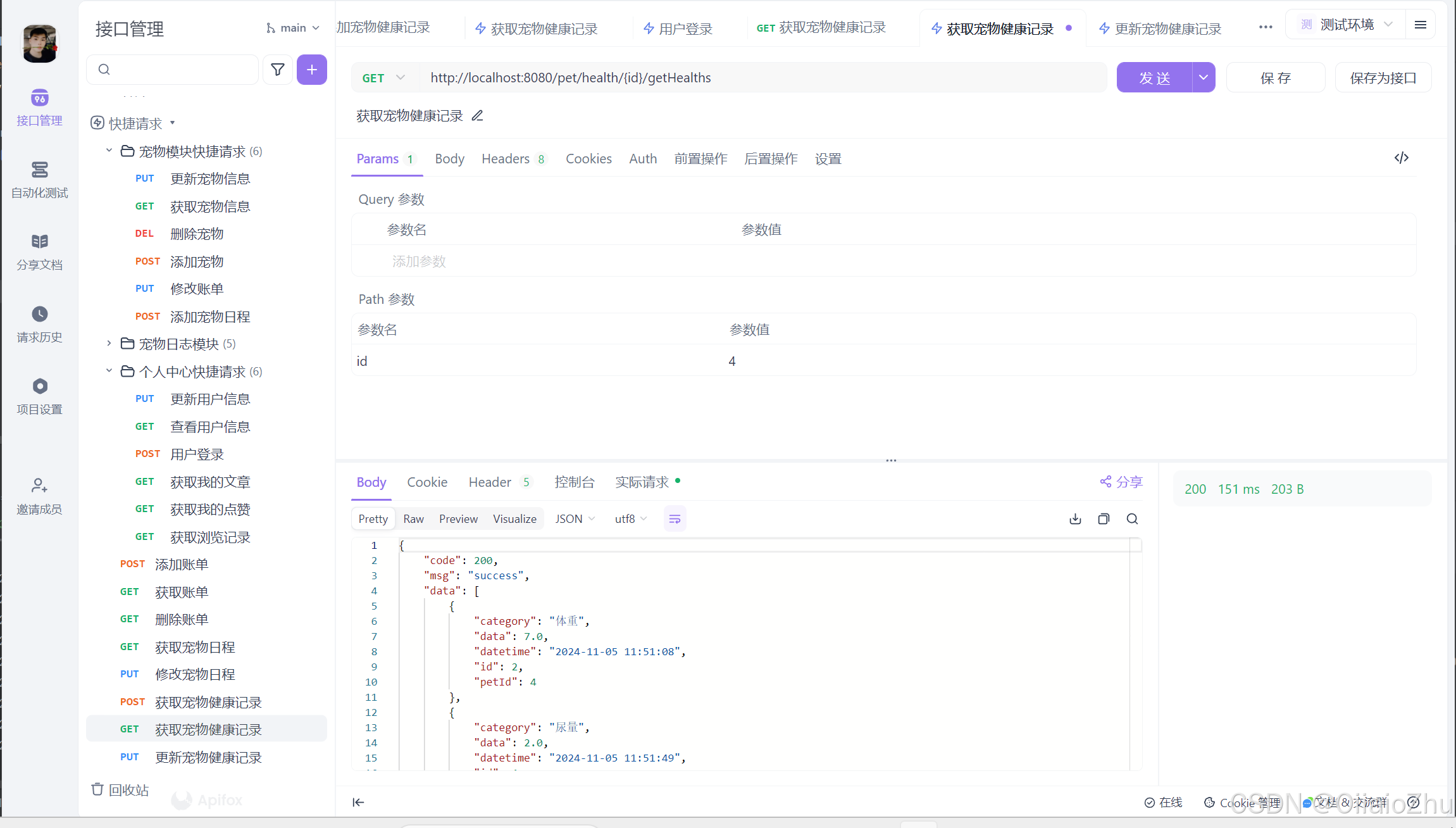Open 项目设置 in the sidebar

tap(39, 396)
